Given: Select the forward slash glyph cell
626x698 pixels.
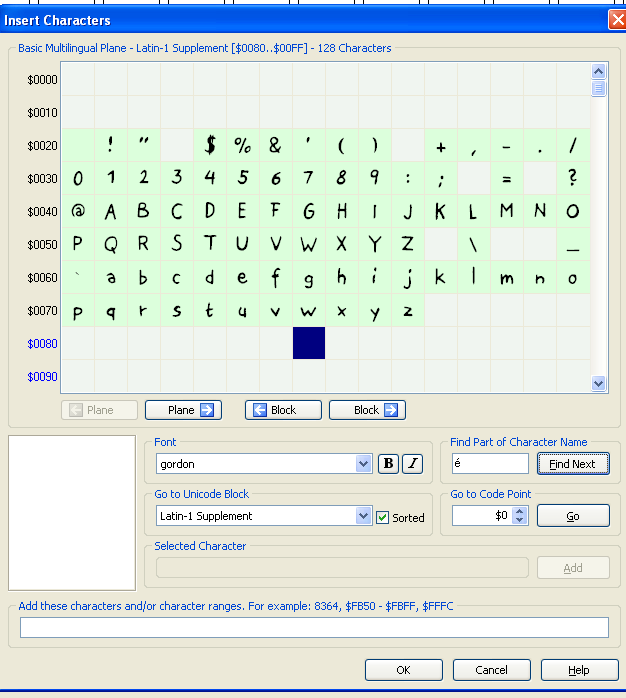Looking at the screenshot, I should [x=573, y=145].
